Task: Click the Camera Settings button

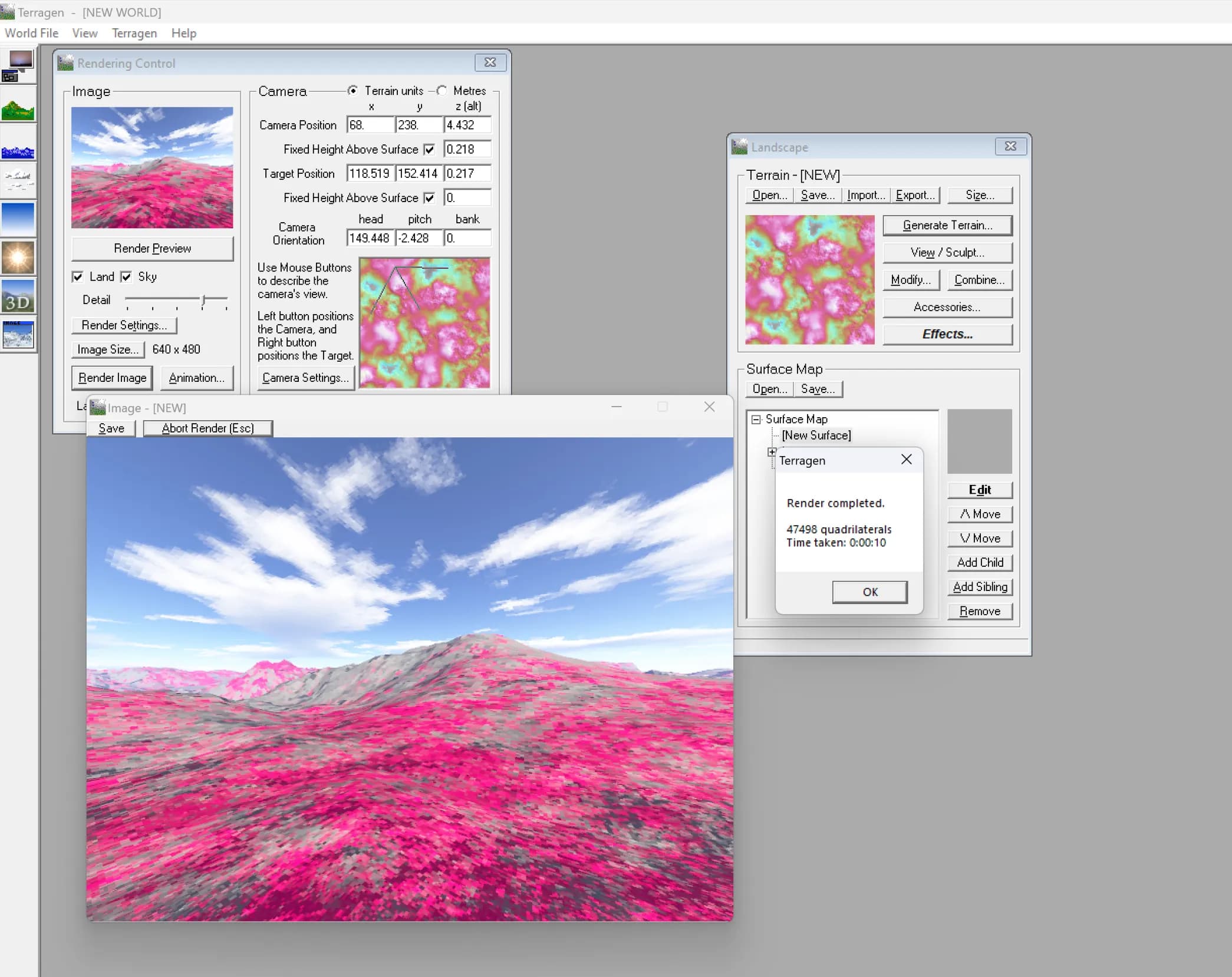Action: click(x=304, y=378)
